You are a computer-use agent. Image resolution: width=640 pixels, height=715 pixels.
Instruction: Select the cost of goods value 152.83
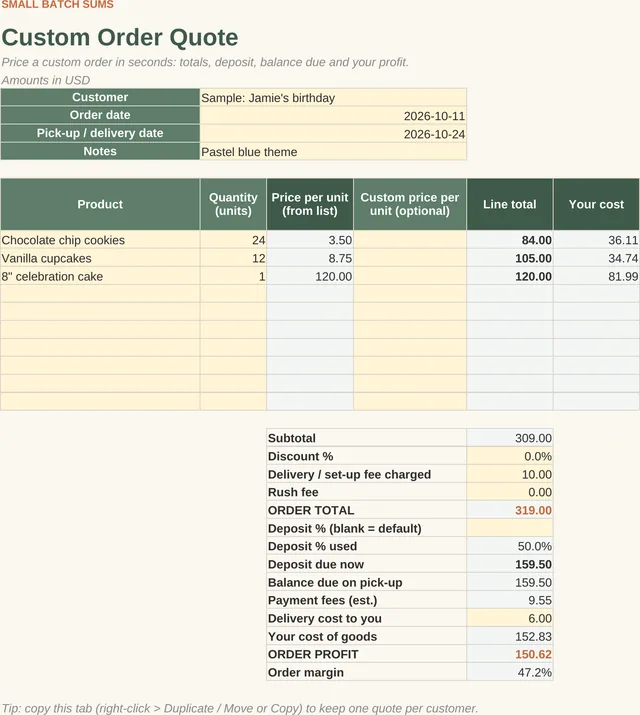coord(510,636)
